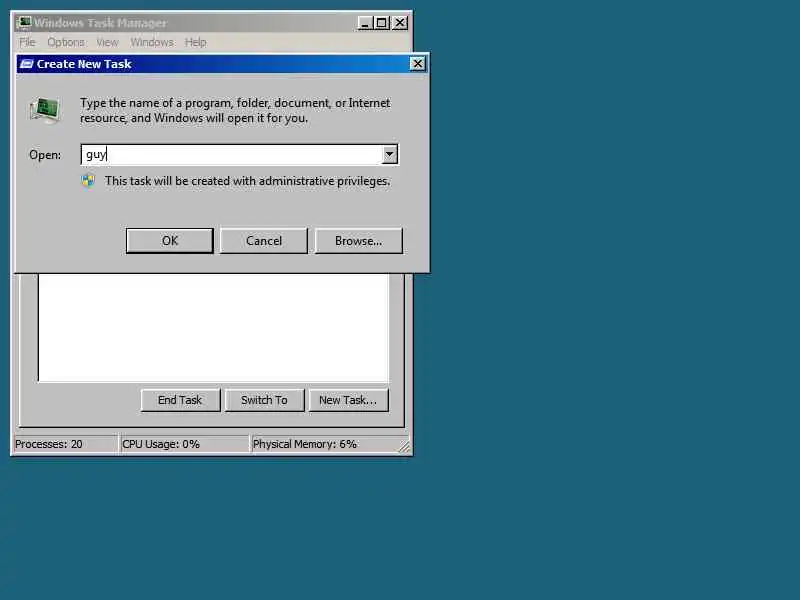Open the Options menu in Task Manager

(x=66, y=42)
